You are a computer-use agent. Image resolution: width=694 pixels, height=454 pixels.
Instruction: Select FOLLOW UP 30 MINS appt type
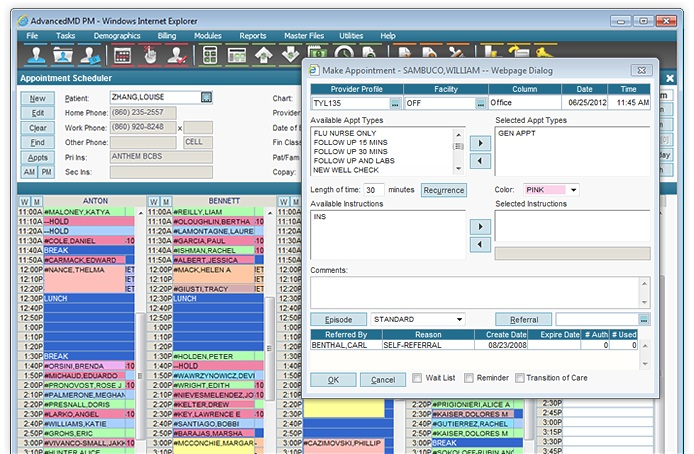coord(351,151)
